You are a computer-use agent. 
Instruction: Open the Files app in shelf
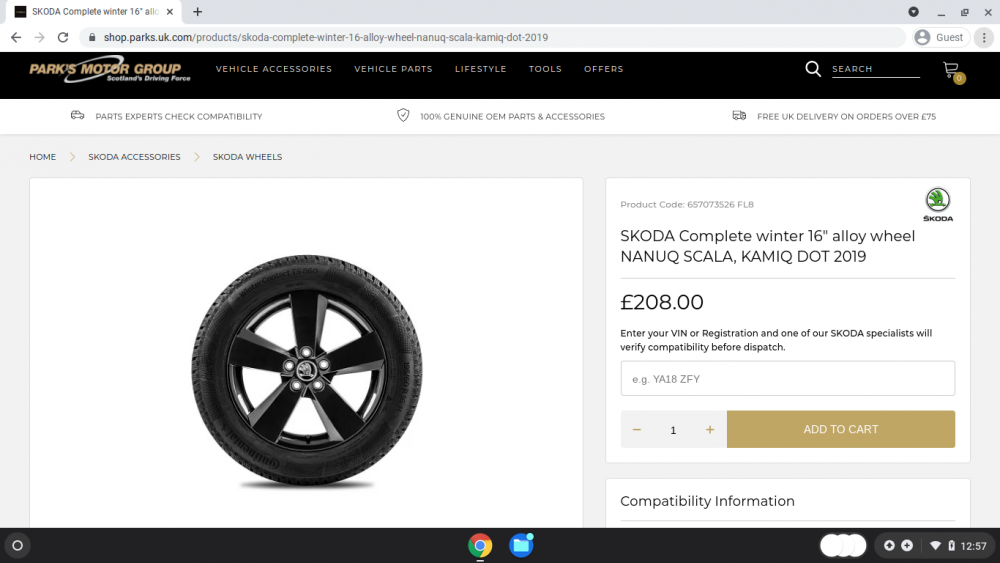521,546
